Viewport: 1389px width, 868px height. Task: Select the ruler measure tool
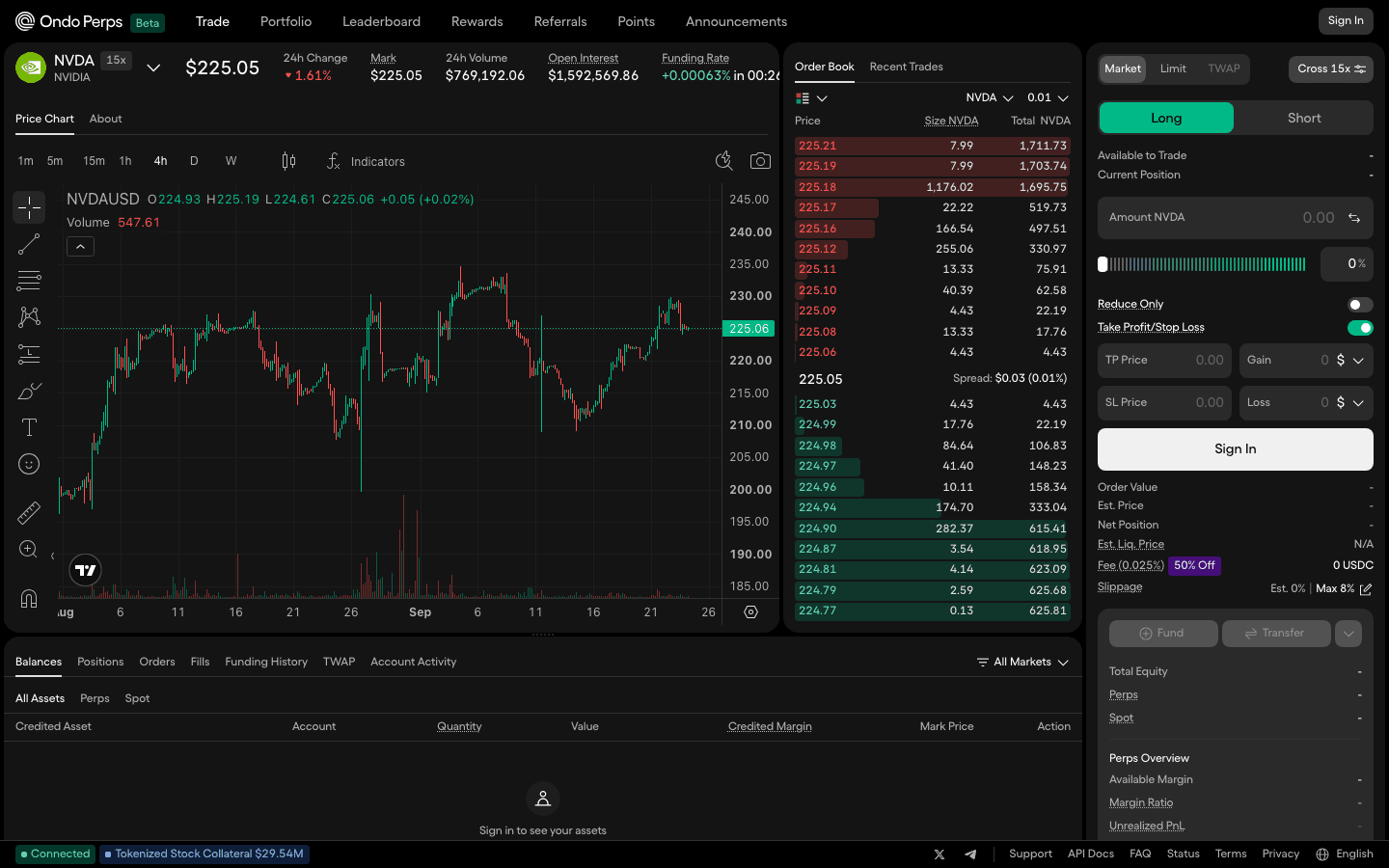coord(29,512)
